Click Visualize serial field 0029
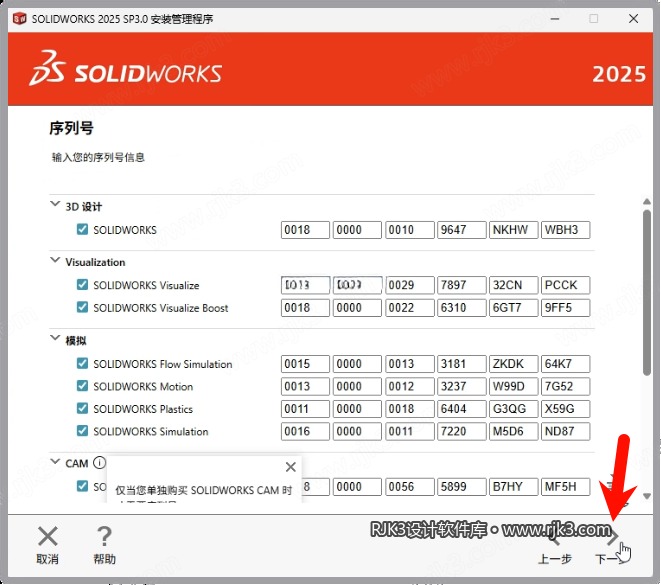 coord(409,285)
